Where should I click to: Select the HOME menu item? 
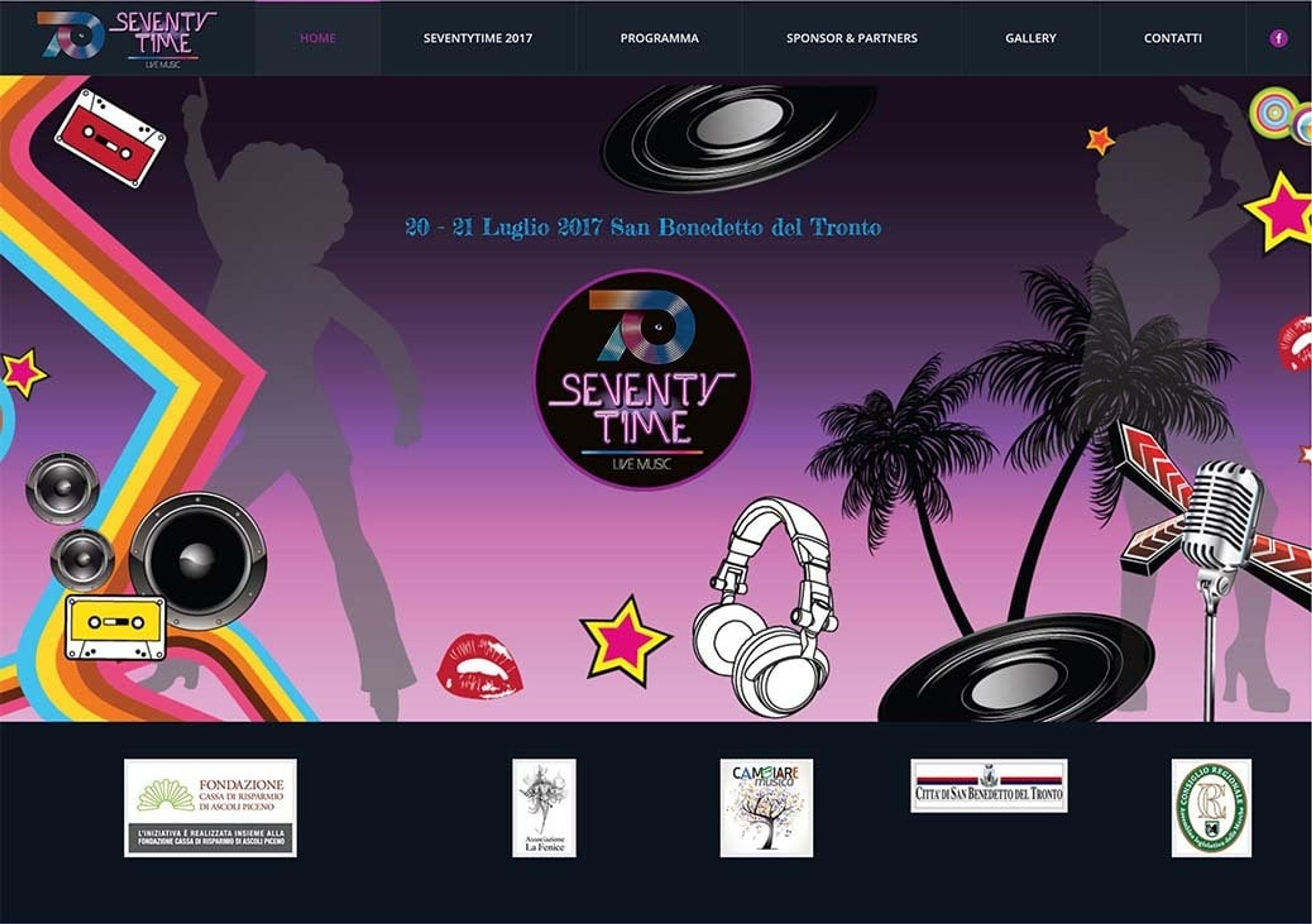[x=318, y=38]
